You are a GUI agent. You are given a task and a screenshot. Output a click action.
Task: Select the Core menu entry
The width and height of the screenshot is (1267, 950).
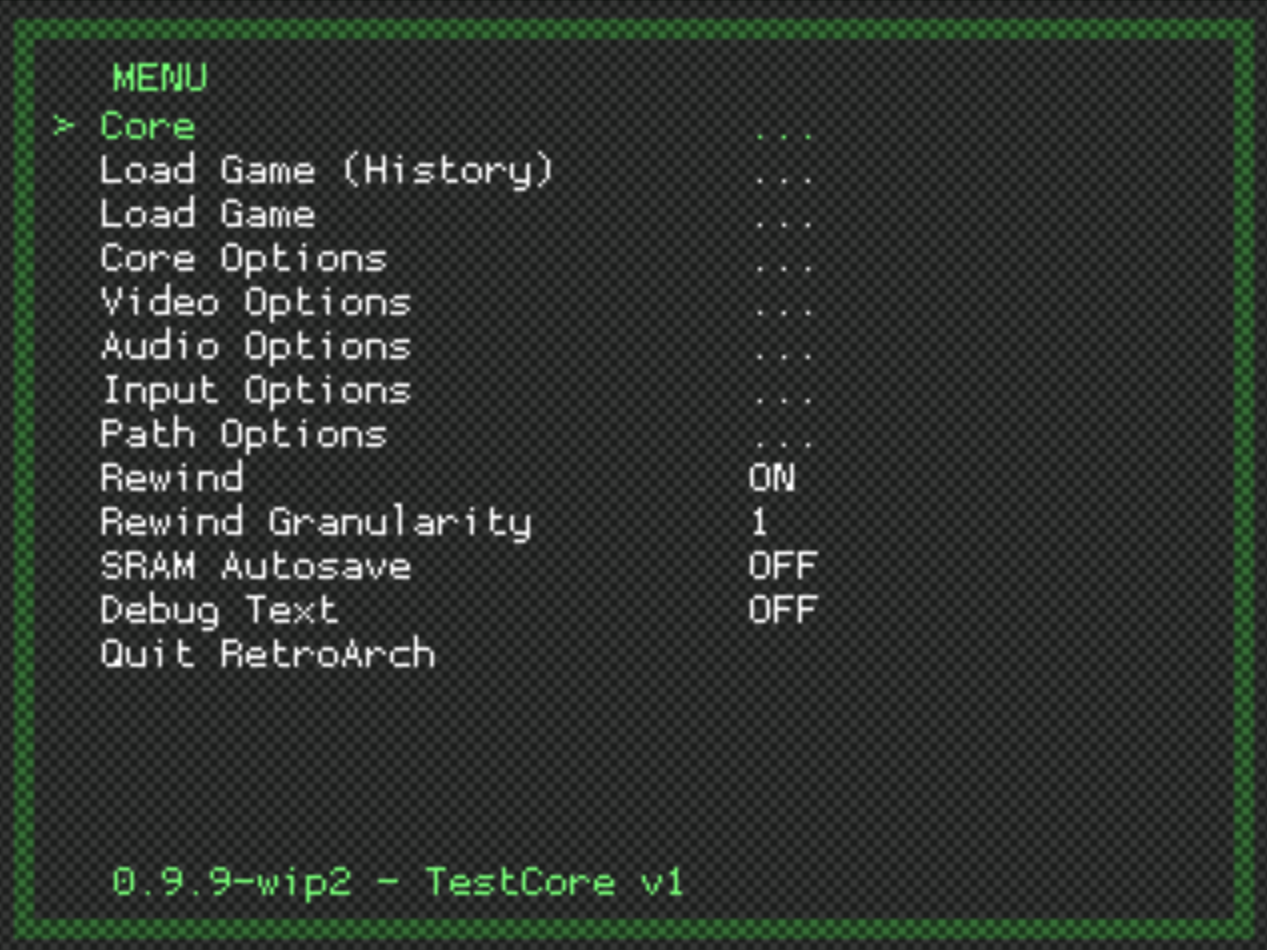pos(147,127)
